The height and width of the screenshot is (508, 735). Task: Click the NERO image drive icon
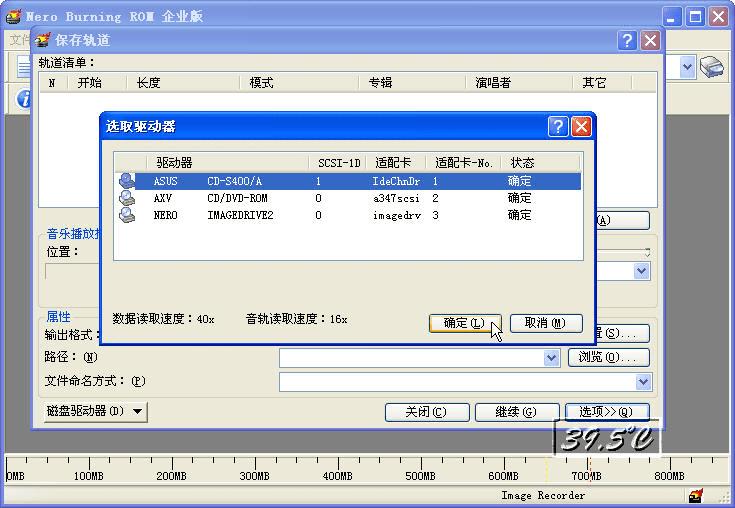[127, 215]
